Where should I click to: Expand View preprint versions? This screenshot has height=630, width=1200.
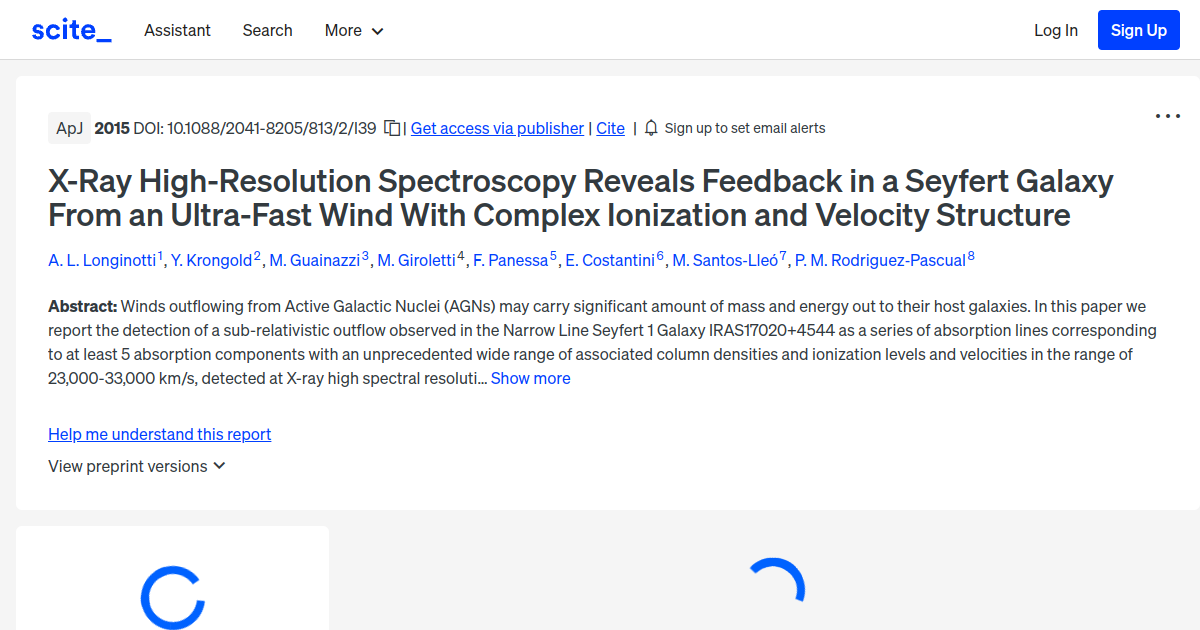coord(137,466)
